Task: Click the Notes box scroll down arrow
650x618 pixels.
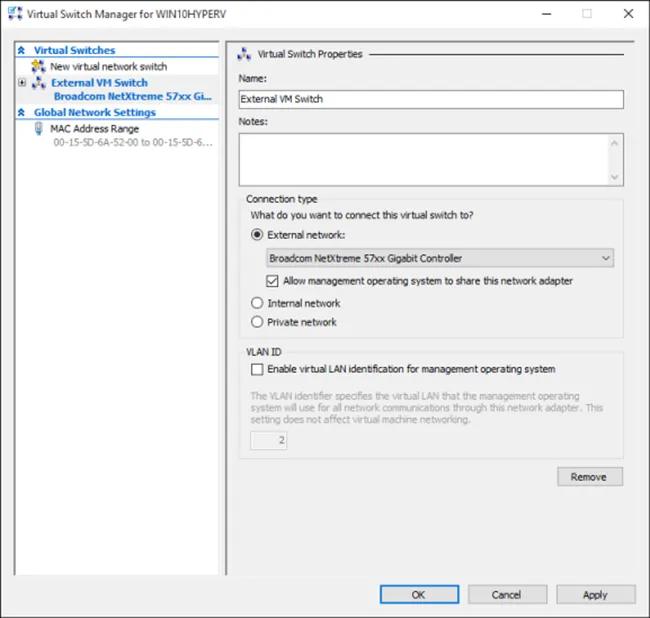Action: point(615,176)
